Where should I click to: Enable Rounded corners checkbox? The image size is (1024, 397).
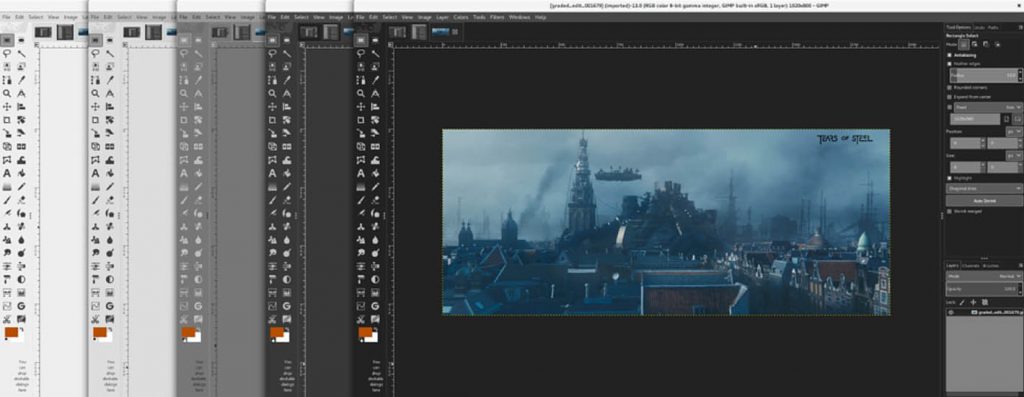click(950, 87)
